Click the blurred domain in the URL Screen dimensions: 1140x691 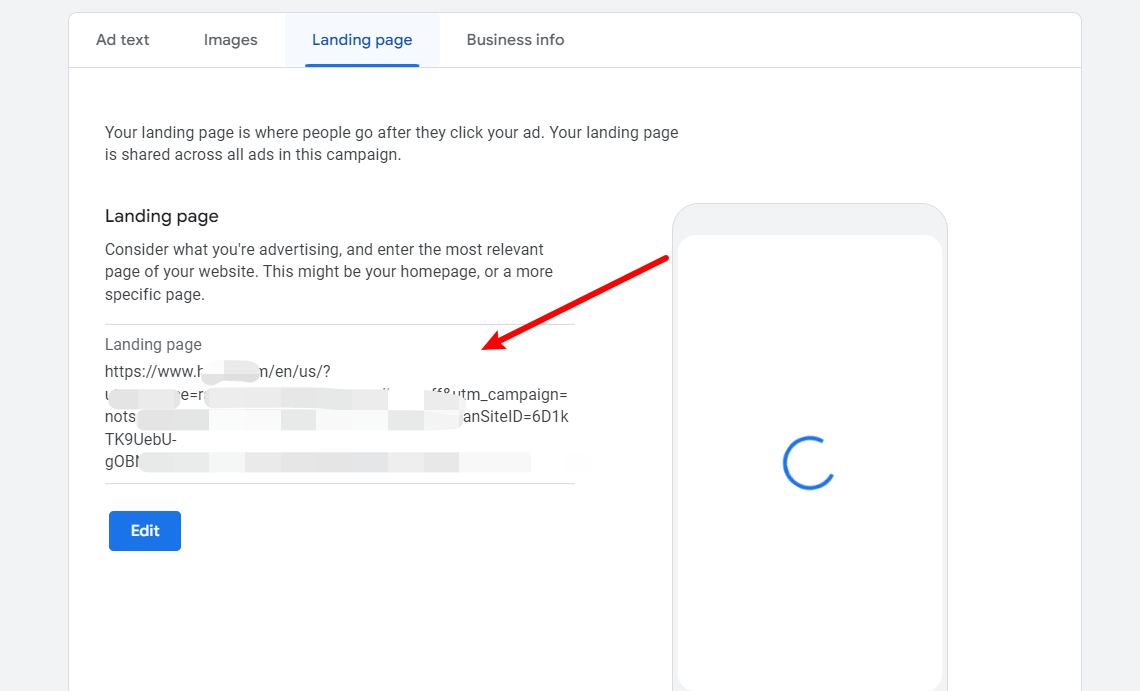point(228,372)
